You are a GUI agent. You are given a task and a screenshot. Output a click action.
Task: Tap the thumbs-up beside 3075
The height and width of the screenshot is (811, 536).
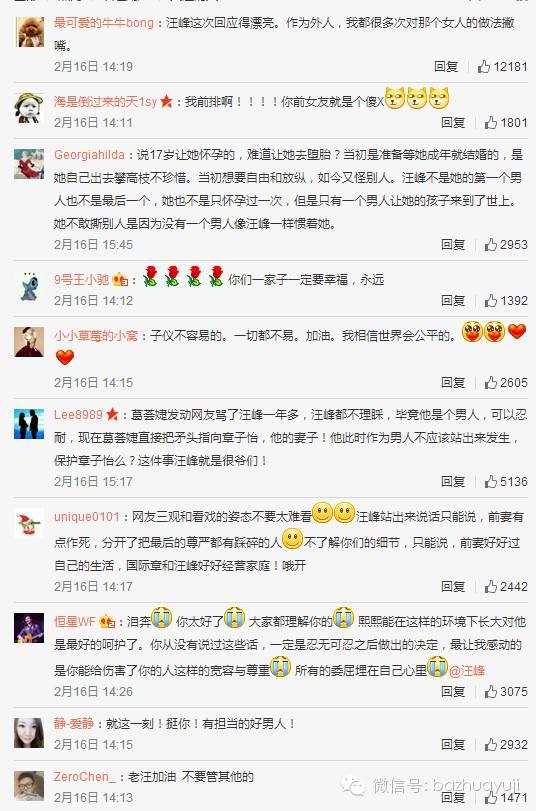(490, 691)
